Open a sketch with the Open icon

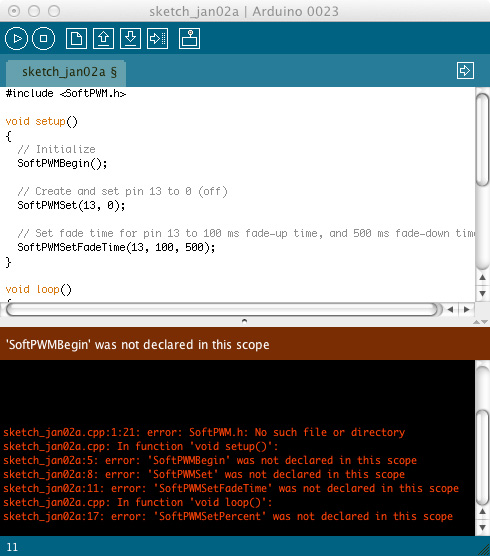click(x=104, y=38)
